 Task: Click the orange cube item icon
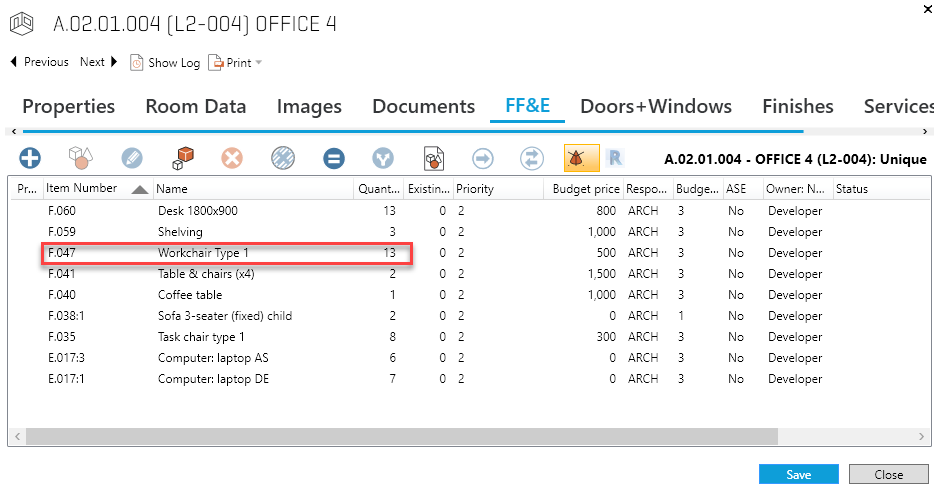(x=182, y=157)
